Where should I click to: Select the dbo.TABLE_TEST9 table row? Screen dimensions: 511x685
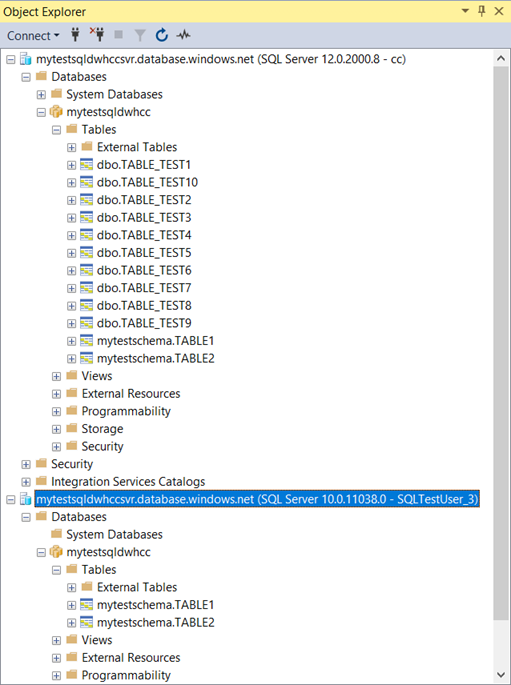click(x=144, y=323)
